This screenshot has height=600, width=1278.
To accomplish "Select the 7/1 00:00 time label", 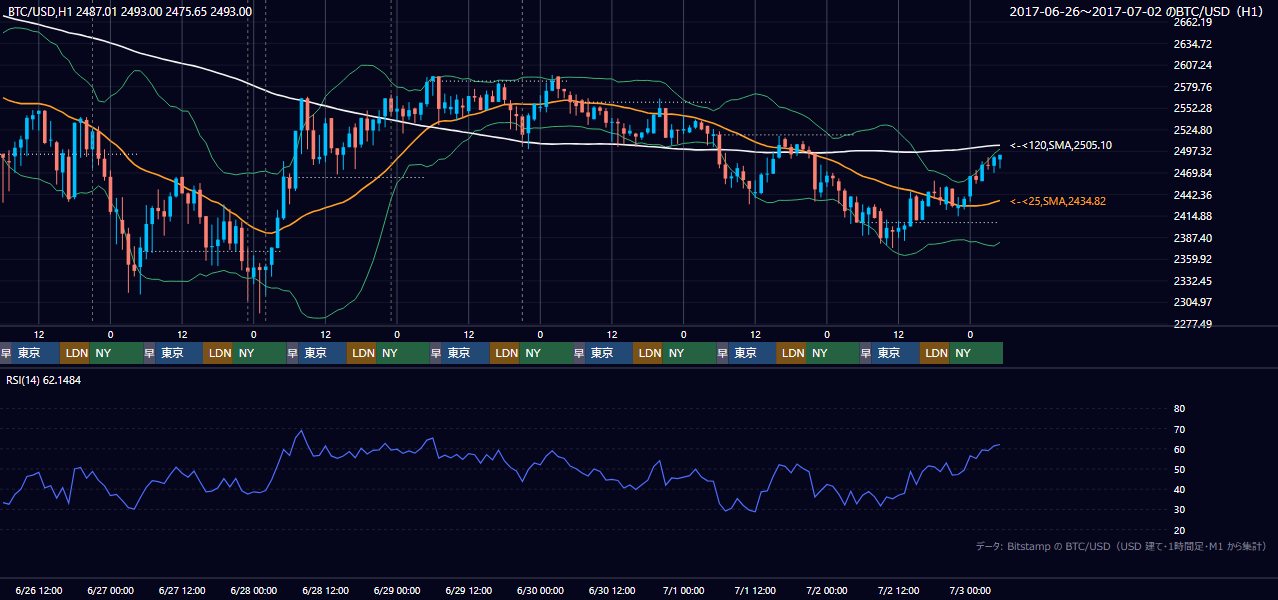I will (684, 591).
